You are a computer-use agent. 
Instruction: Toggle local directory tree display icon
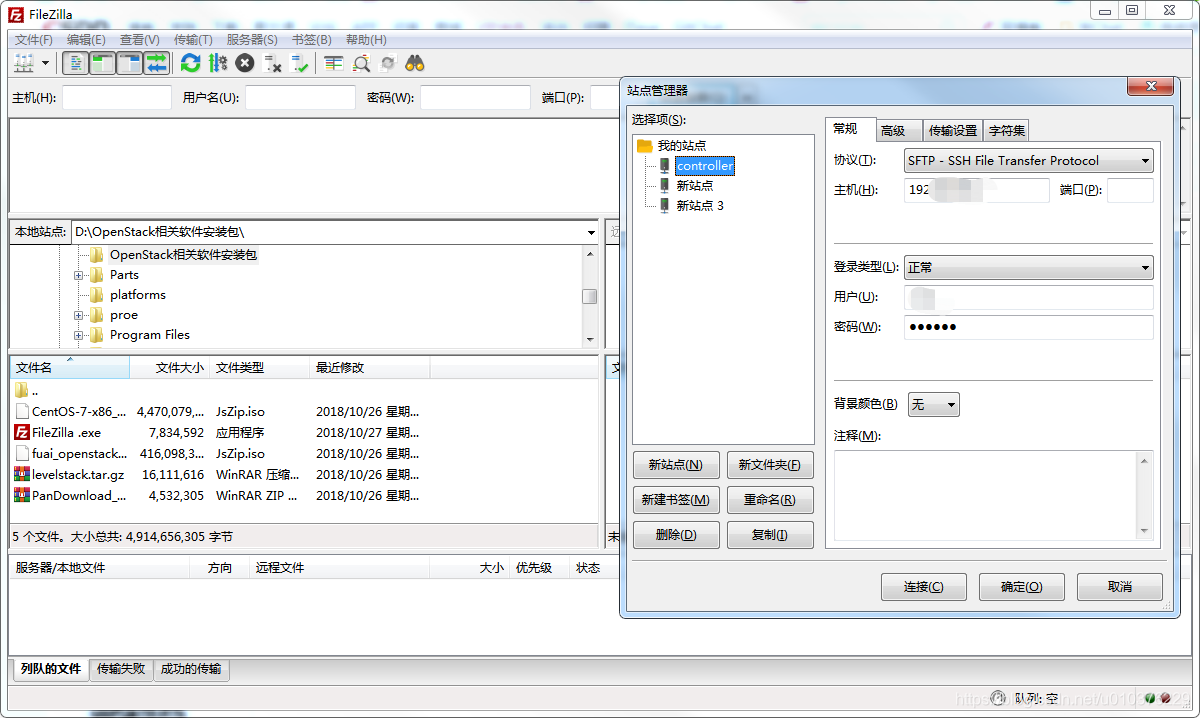coord(102,63)
